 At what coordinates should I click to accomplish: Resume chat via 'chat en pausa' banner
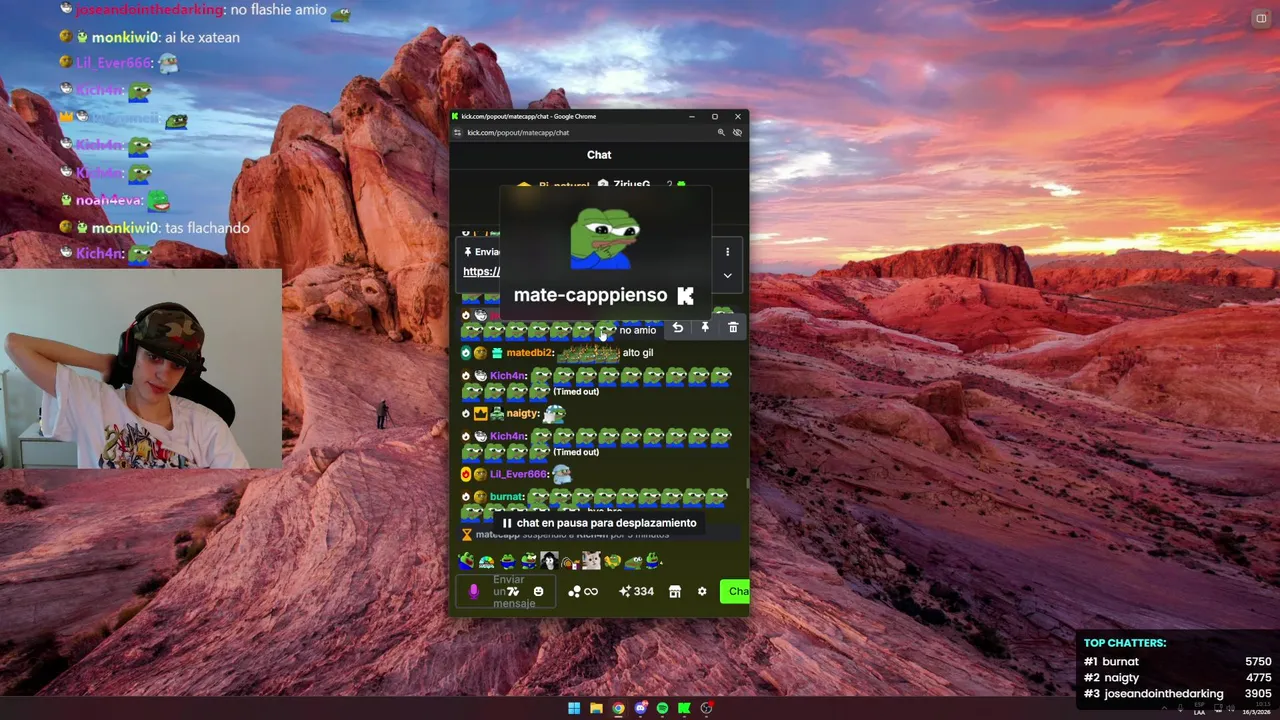[x=599, y=523]
